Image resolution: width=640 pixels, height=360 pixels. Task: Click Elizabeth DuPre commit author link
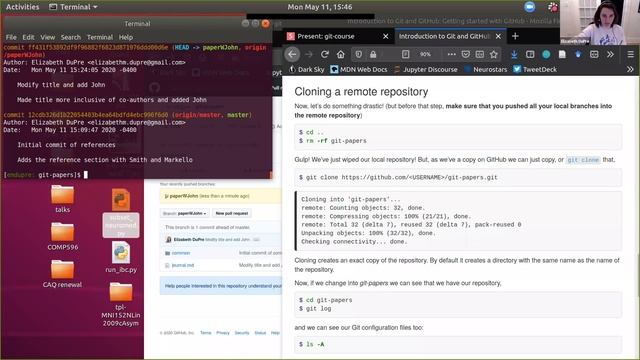pyautogui.click(x=189, y=240)
